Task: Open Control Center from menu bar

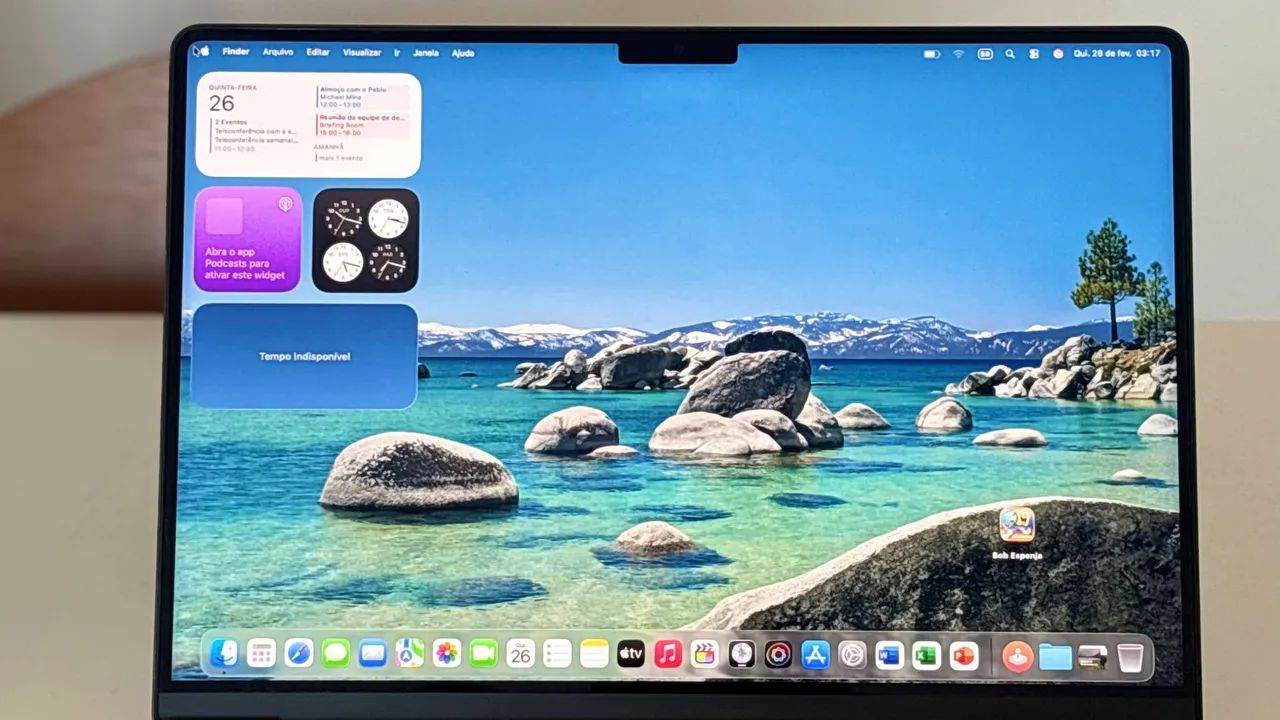Action: pos(1034,54)
